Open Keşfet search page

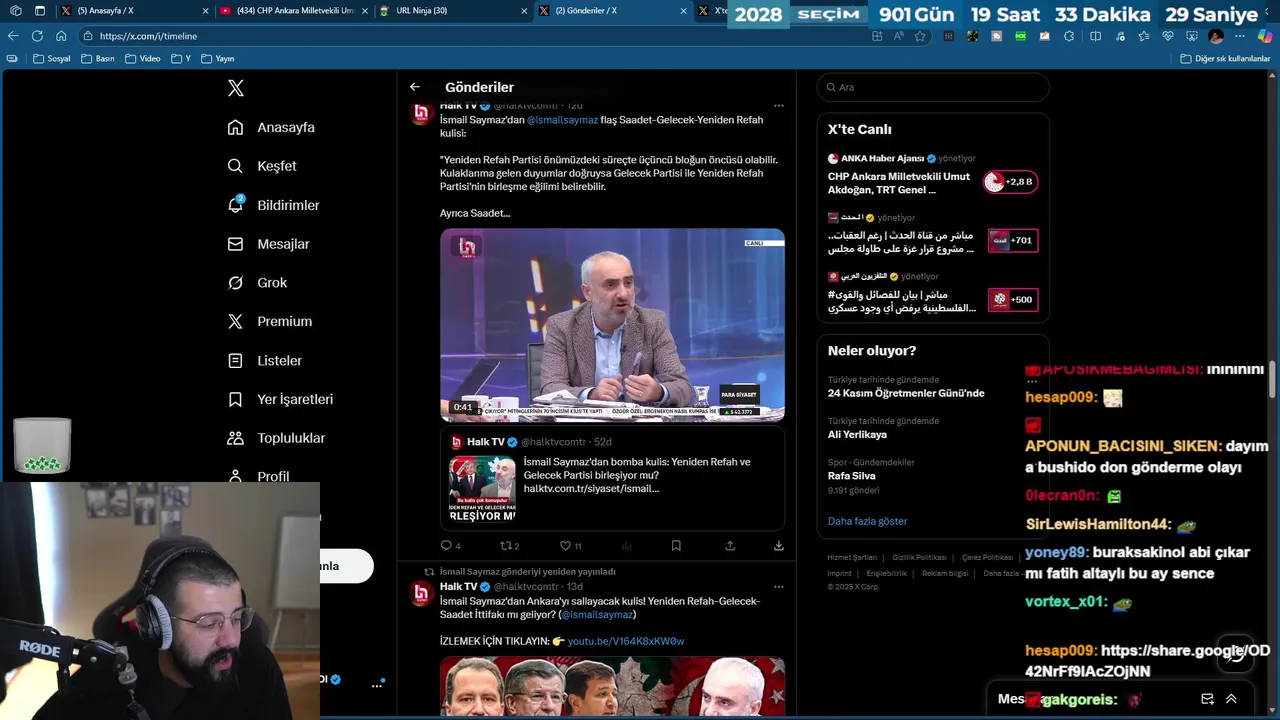(262, 166)
